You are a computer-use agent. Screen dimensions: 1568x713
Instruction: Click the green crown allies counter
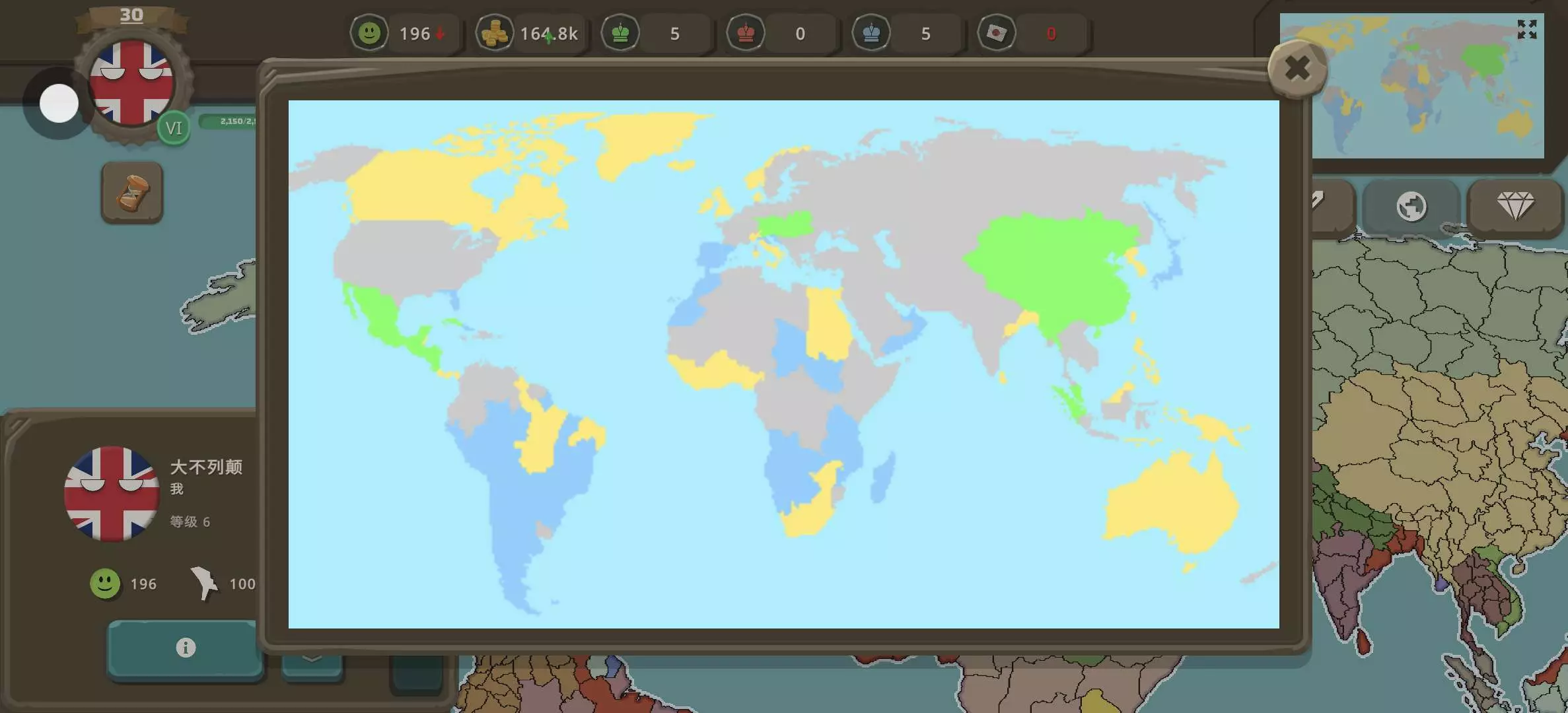(620, 33)
